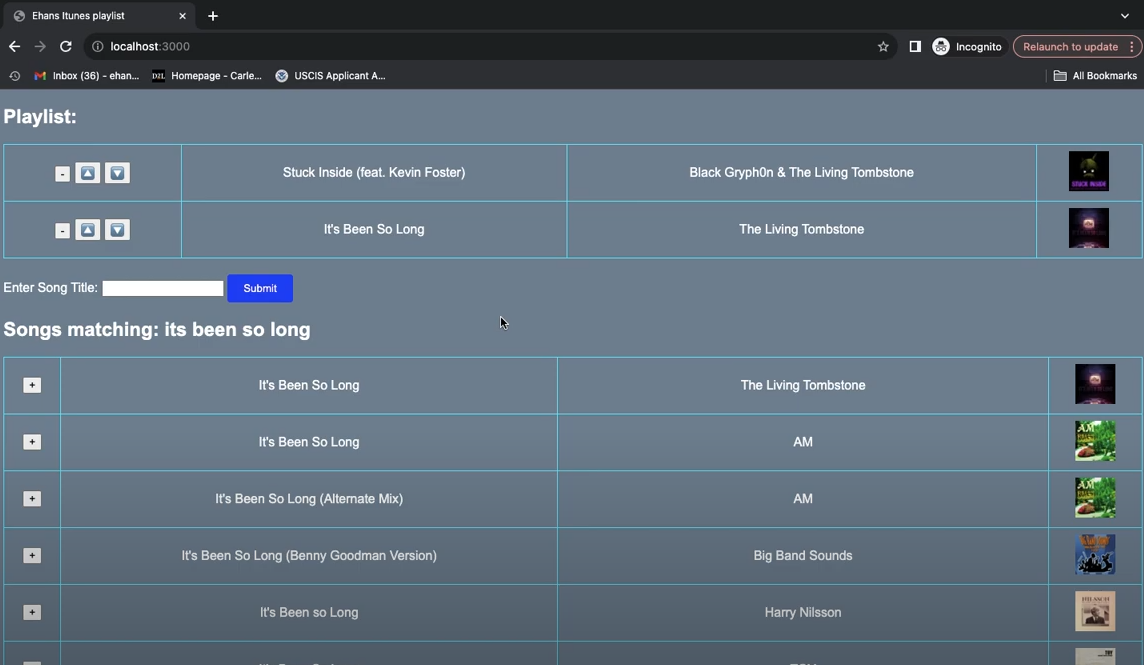Expand the tab search chevron
This screenshot has width=1144, height=665.
click(x=1124, y=15)
